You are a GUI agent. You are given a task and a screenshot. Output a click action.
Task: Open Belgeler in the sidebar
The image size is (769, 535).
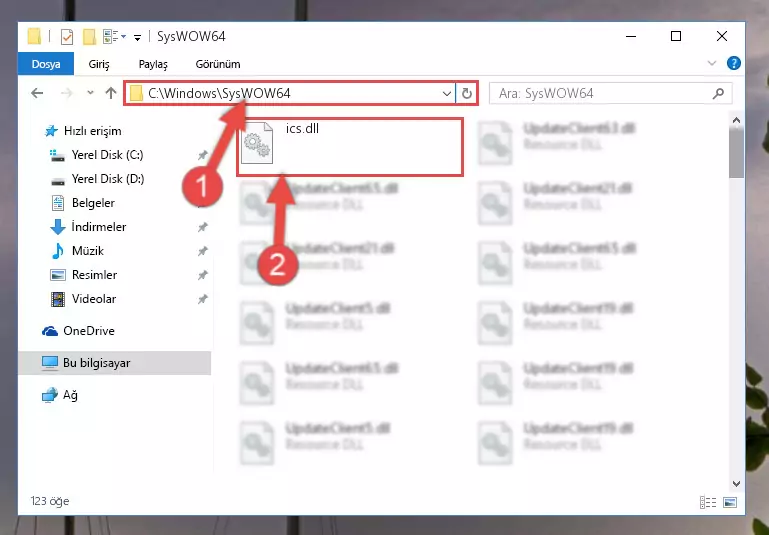[x=93, y=203]
